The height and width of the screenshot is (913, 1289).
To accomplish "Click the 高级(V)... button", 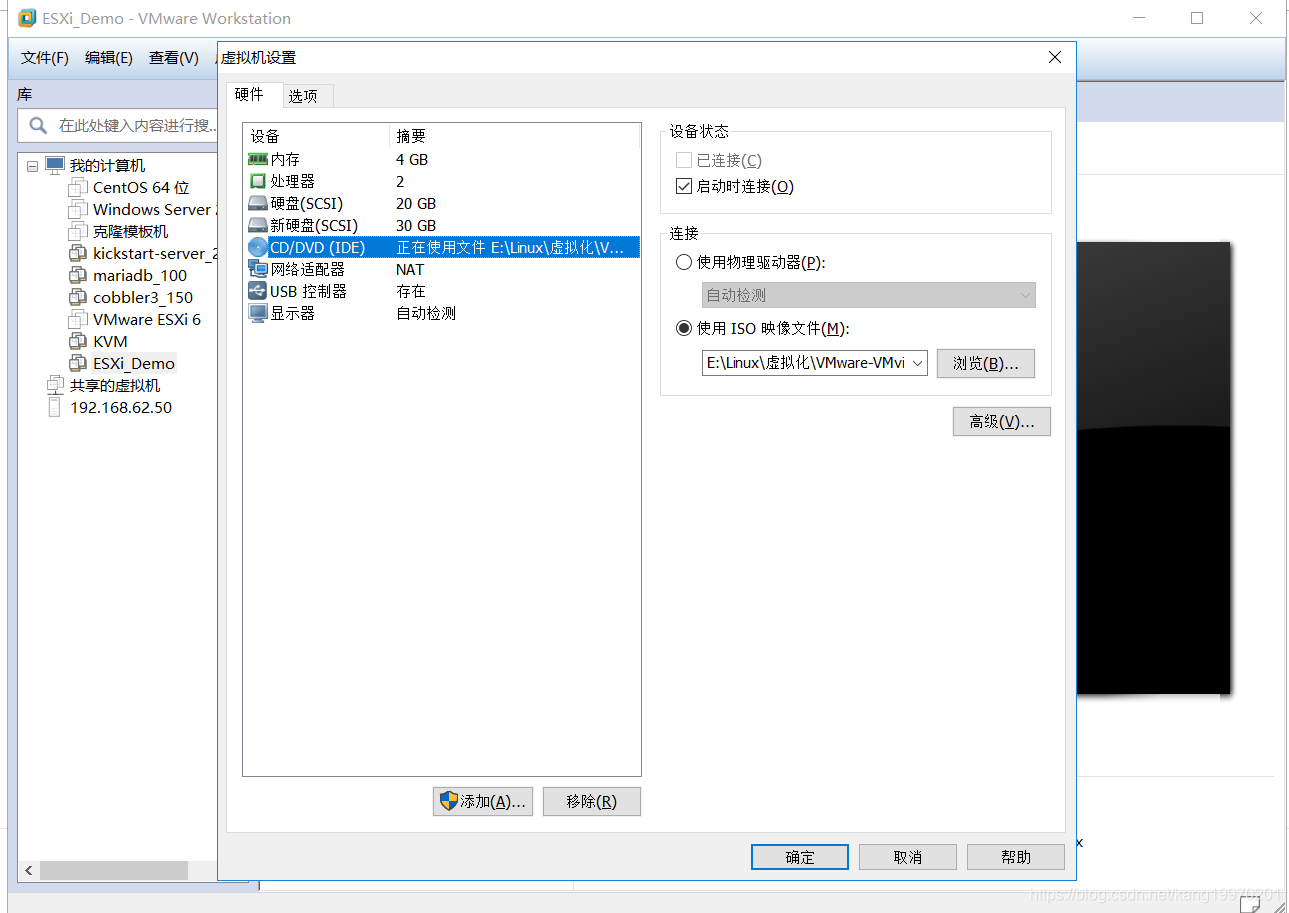I will [1001, 422].
